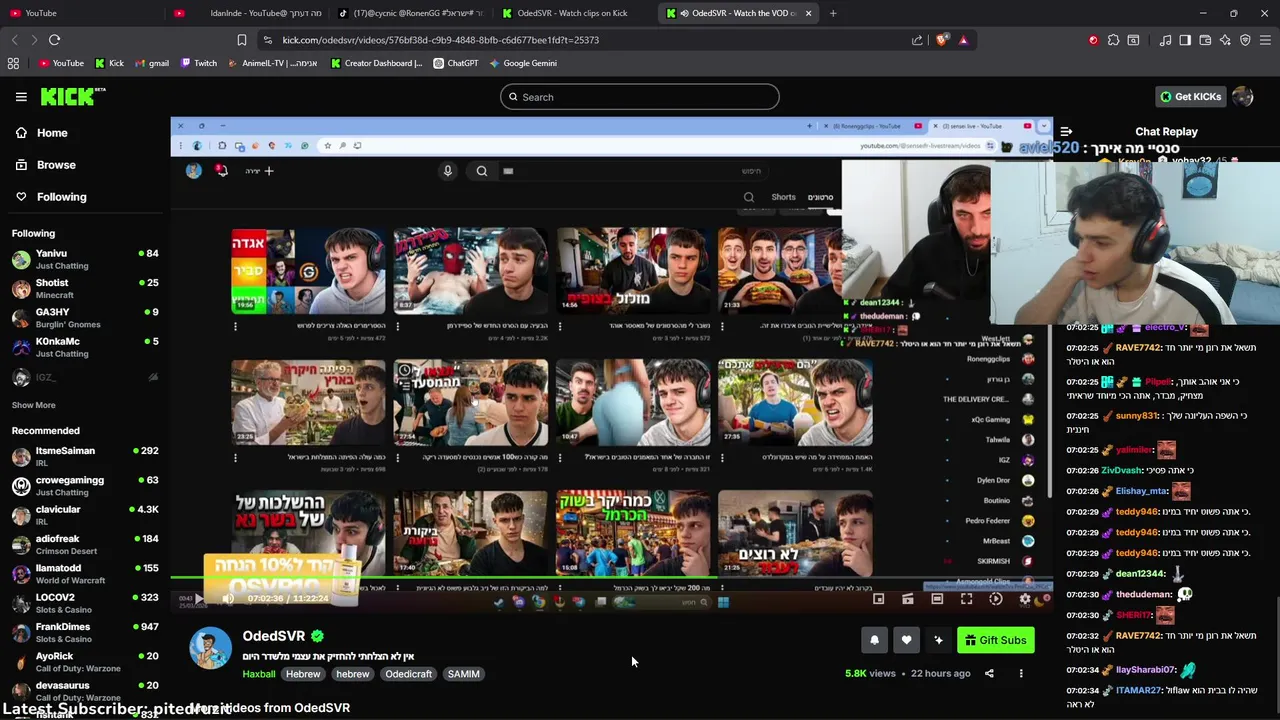Collapse the Chat Replay panel

(1067, 132)
